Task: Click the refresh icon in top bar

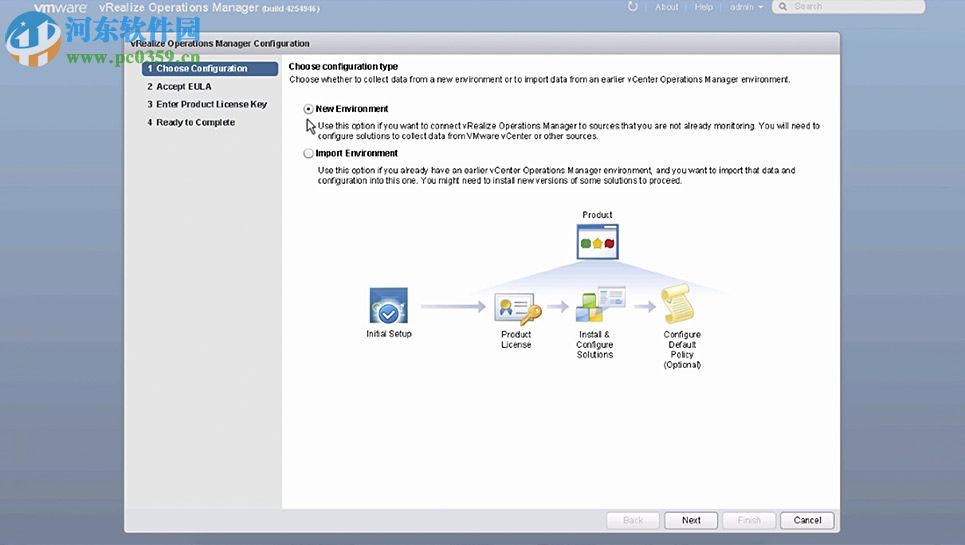Action: point(632,7)
